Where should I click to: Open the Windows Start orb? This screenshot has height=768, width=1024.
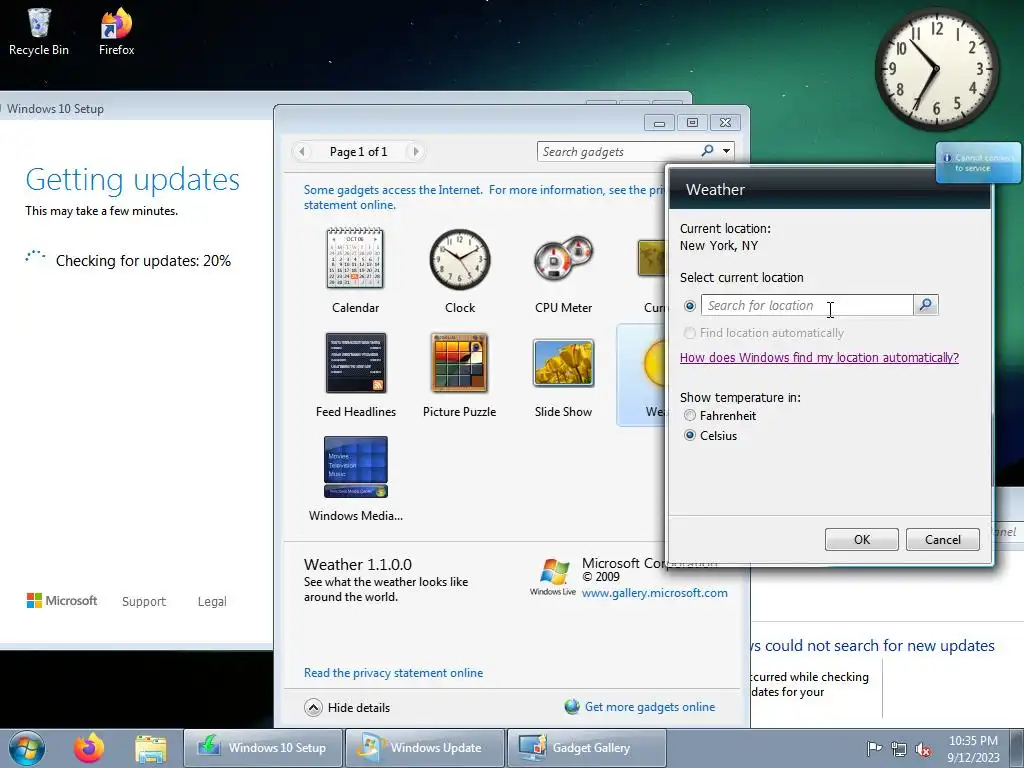(27, 748)
